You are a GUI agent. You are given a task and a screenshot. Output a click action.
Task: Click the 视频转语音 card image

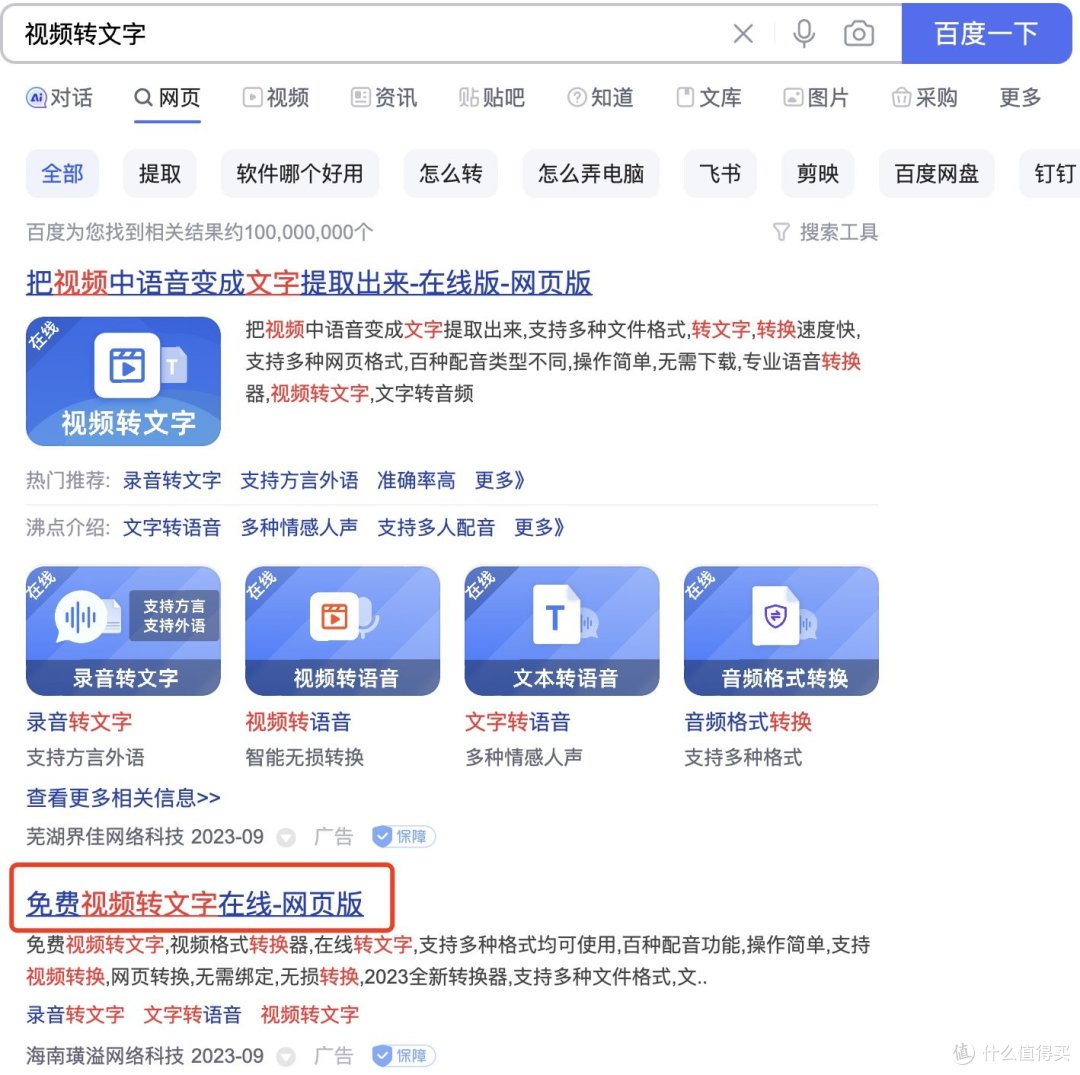[x=342, y=631]
